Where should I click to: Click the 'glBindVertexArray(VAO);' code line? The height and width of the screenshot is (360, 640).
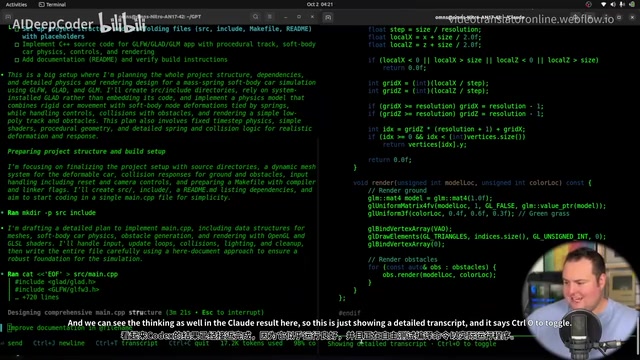point(410,229)
